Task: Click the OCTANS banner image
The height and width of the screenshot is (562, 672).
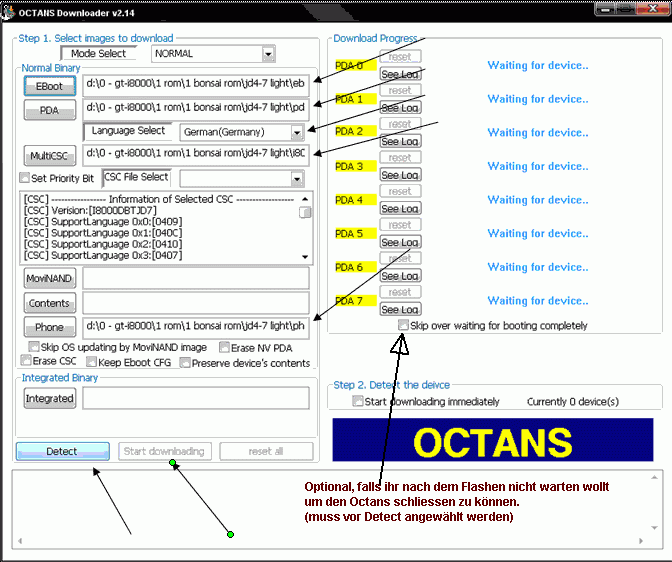Action: (493, 440)
